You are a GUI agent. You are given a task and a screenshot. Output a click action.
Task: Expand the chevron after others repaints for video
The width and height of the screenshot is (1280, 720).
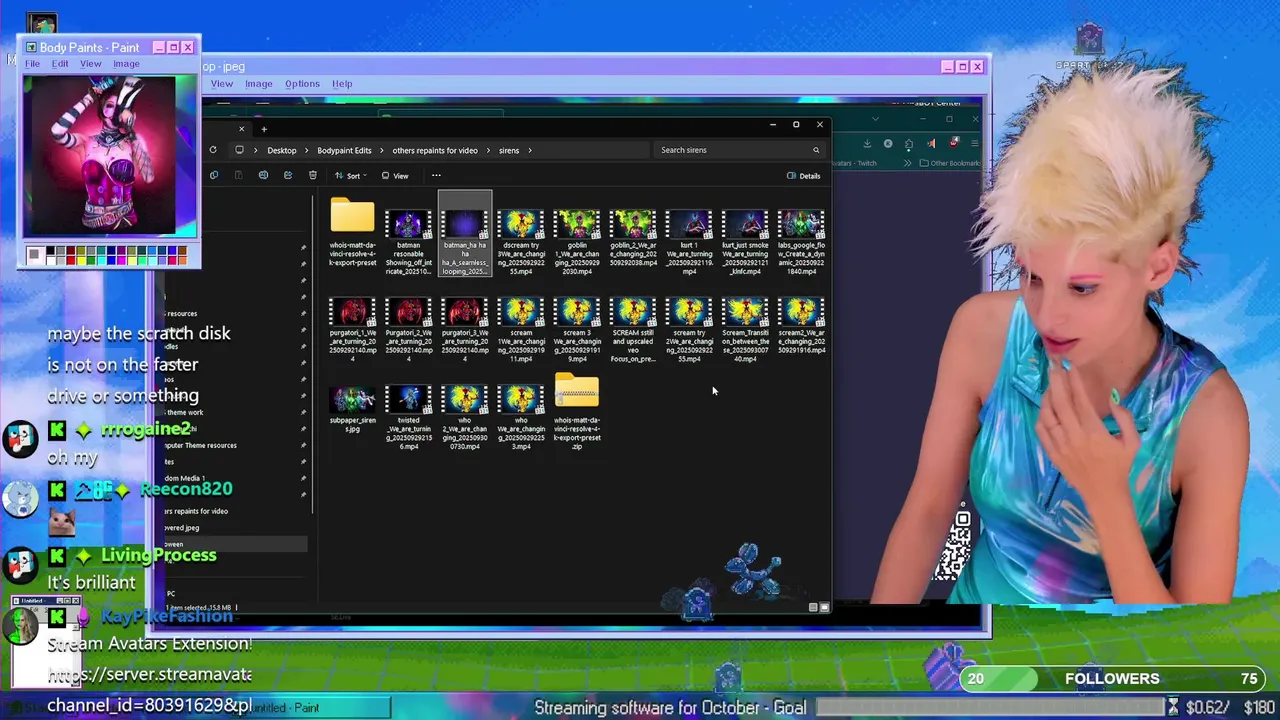[x=489, y=150]
